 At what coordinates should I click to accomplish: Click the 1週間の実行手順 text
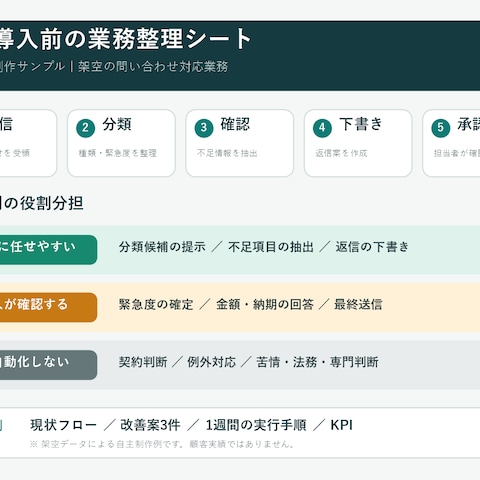256,425
